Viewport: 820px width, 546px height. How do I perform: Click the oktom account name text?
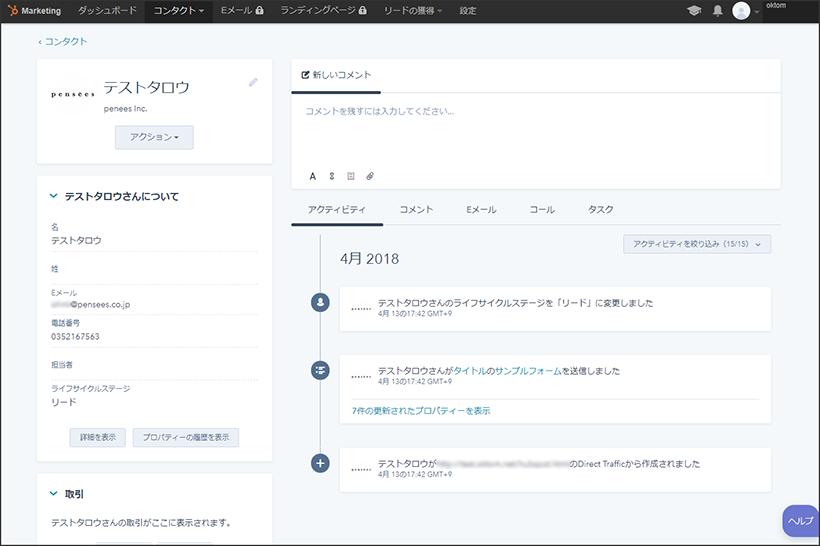pyautogui.click(x=776, y=5)
